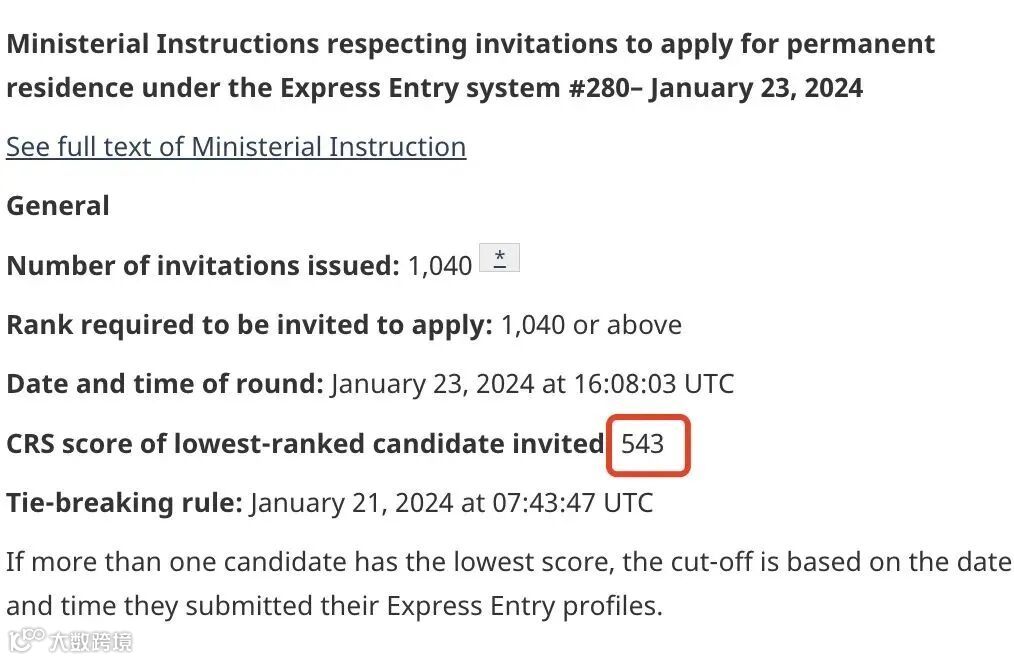Click the Chinese watermark text at bottom left
1014x660 pixels.
click(x=91, y=642)
